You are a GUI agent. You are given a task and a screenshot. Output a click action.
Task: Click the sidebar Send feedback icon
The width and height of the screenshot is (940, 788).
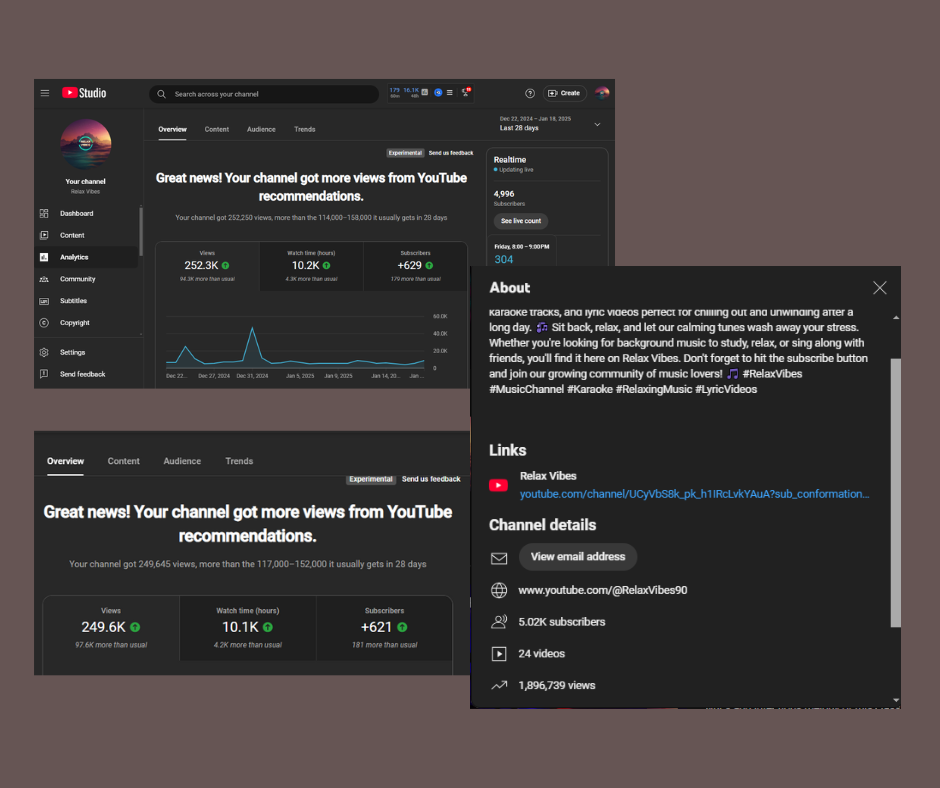point(44,374)
